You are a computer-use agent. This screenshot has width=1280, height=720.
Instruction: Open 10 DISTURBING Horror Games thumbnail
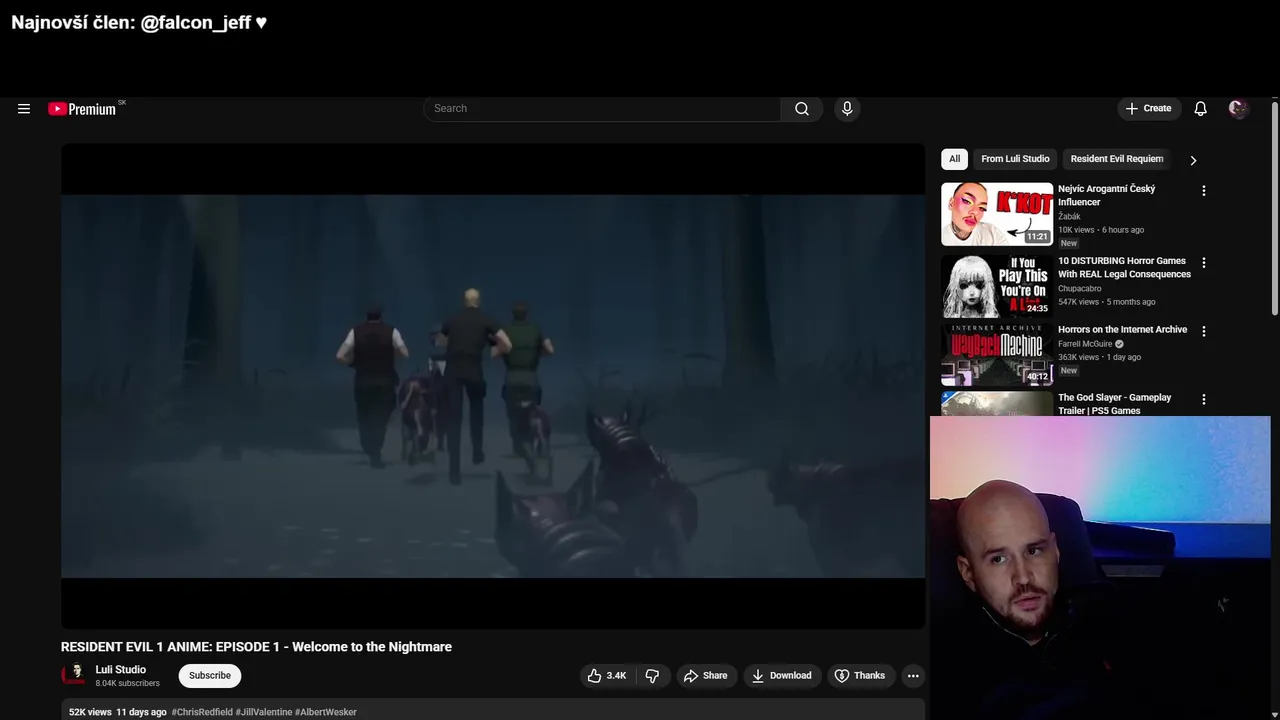[x=997, y=286]
